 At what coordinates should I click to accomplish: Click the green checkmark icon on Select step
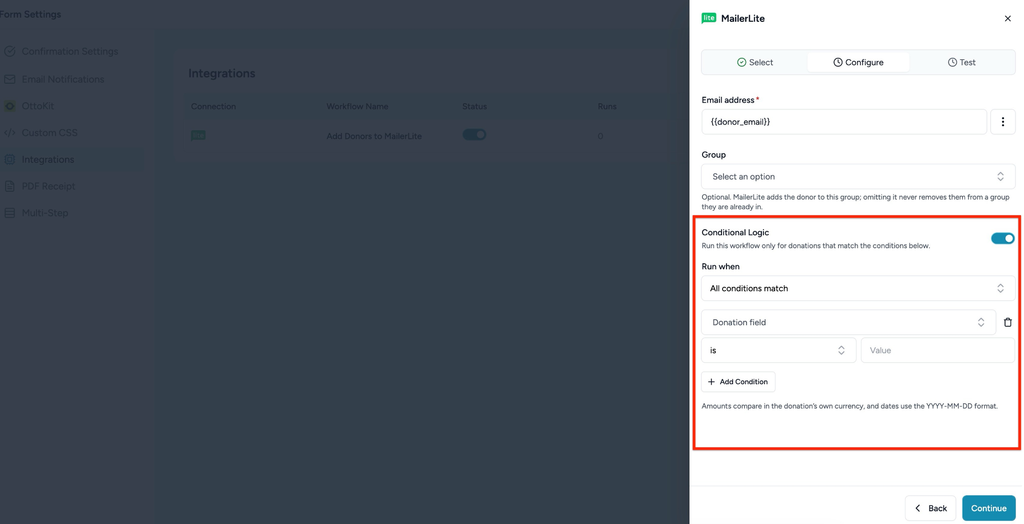click(741, 62)
